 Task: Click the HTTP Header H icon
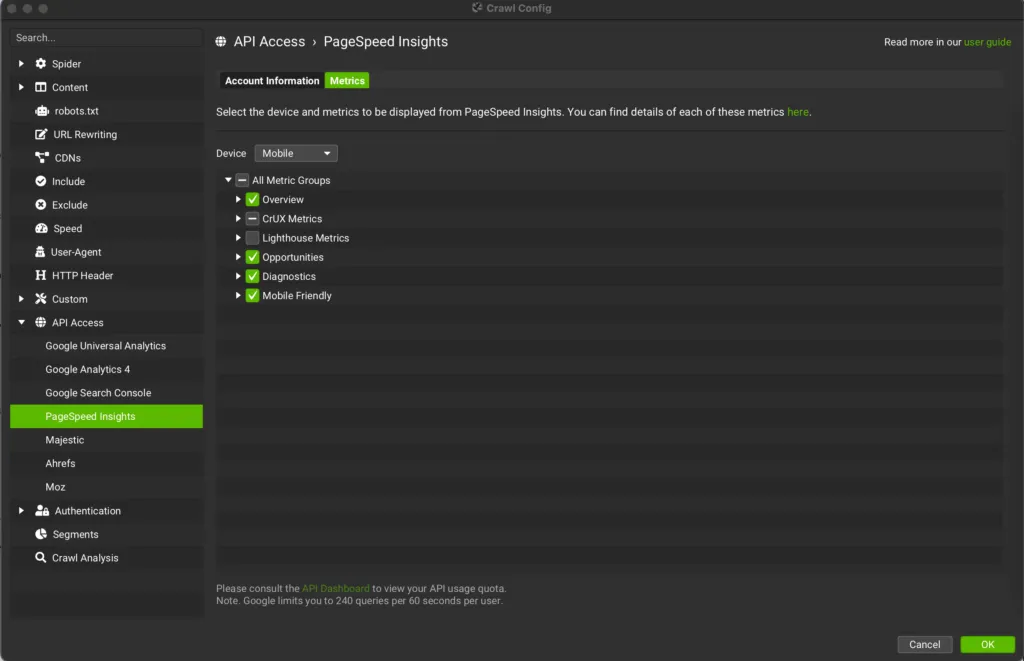click(x=40, y=275)
